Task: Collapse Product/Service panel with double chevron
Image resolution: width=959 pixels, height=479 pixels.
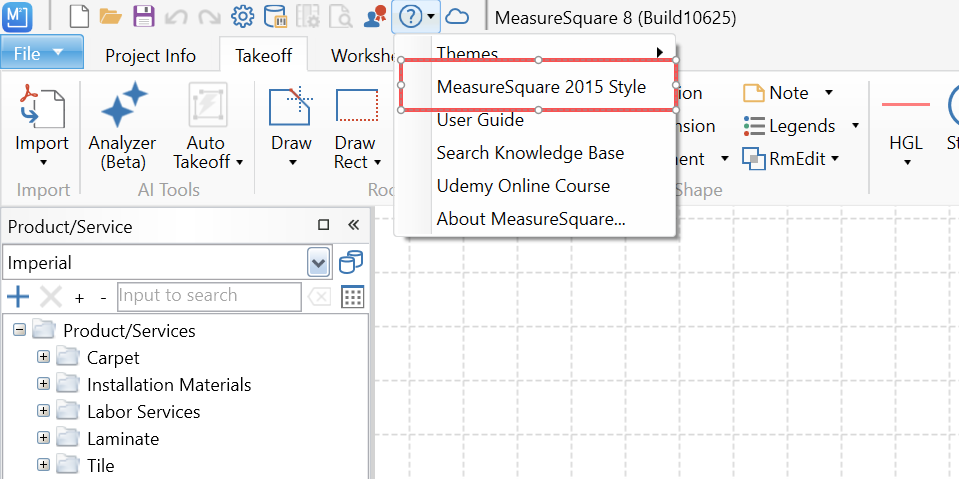Action: click(353, 225)
